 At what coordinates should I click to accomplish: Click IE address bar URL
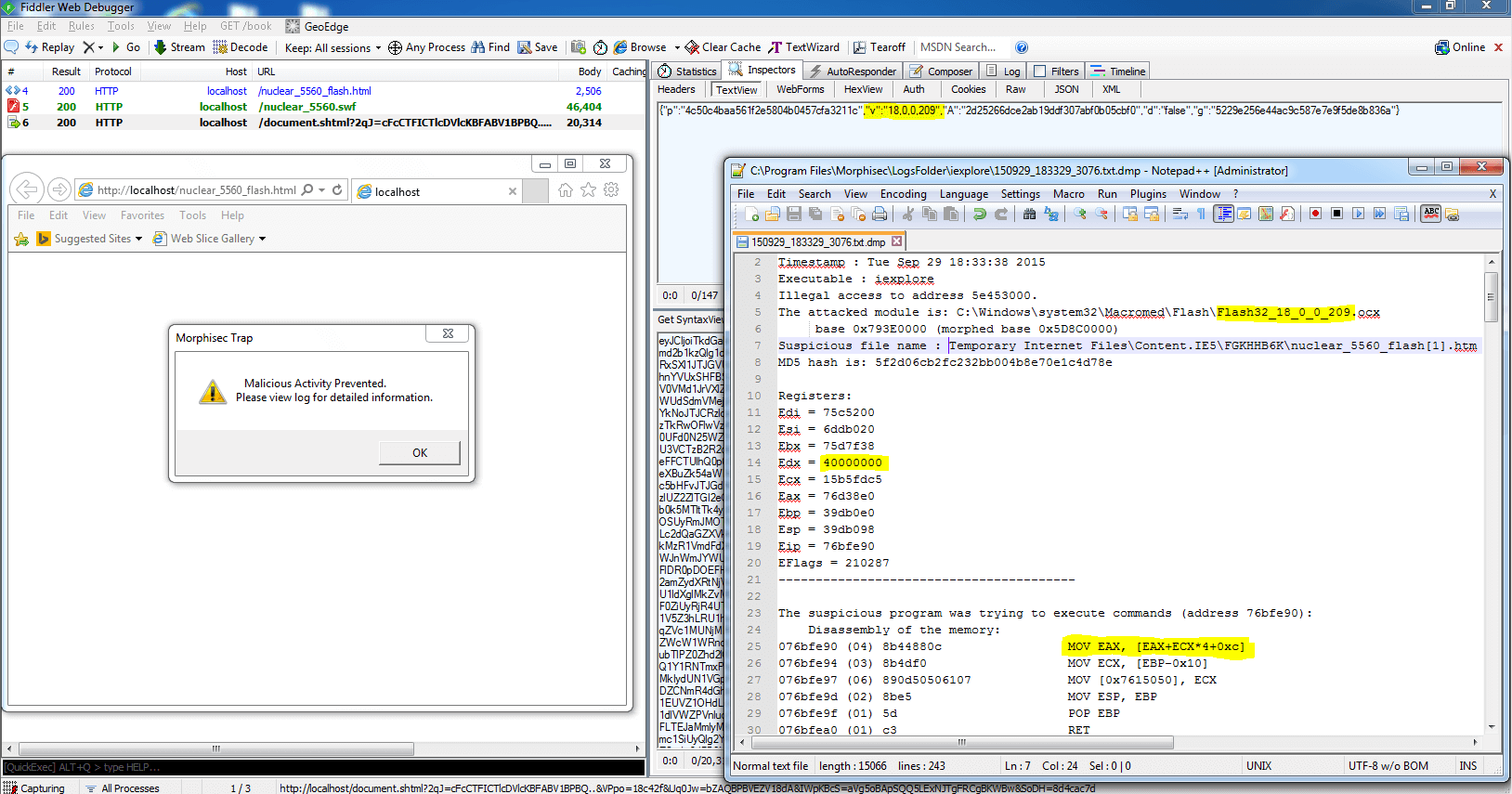click(x=197, y=190)
